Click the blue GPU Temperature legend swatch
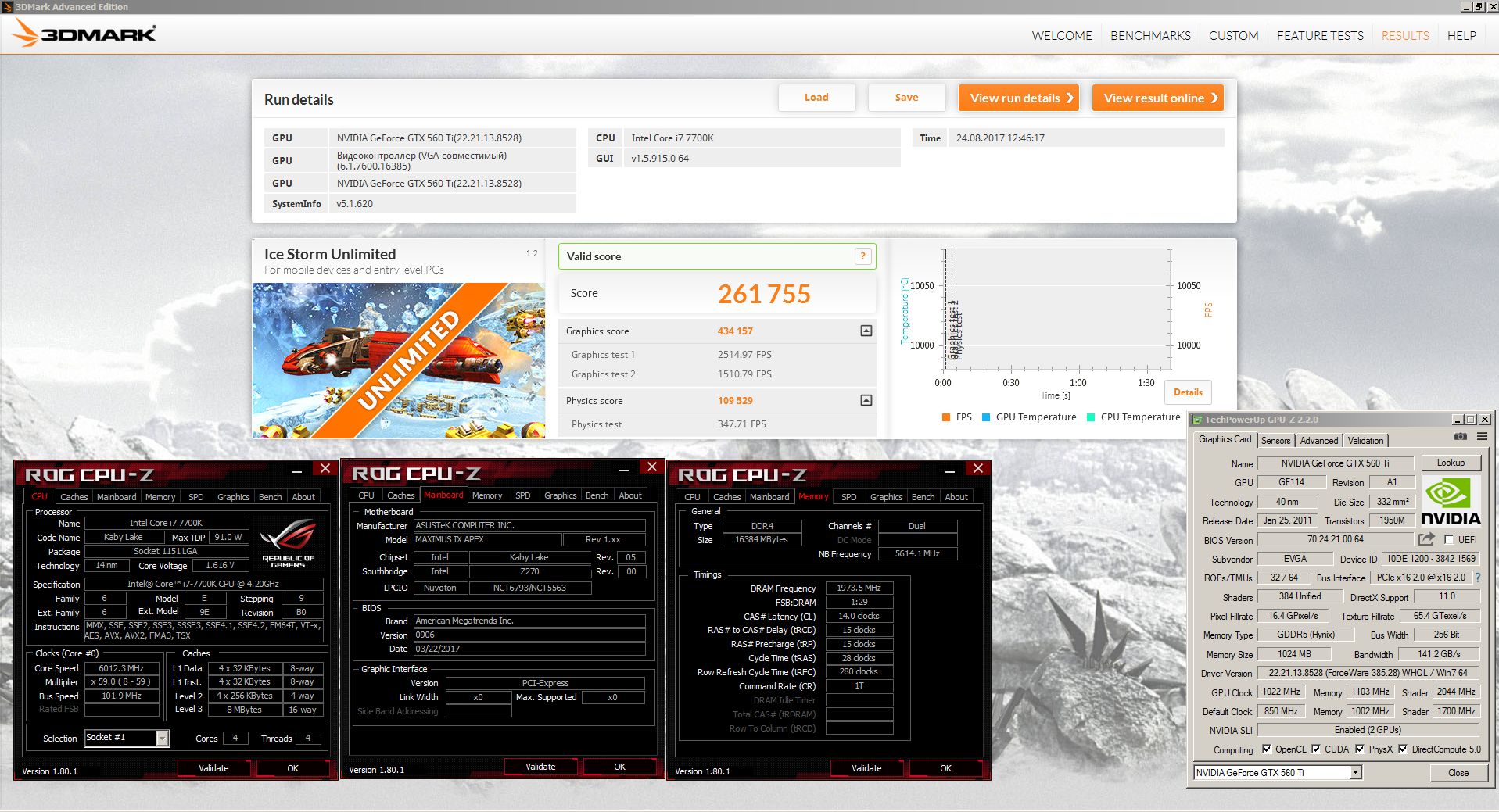This screenshot has width=1499, height=812. tap(986, 417)
